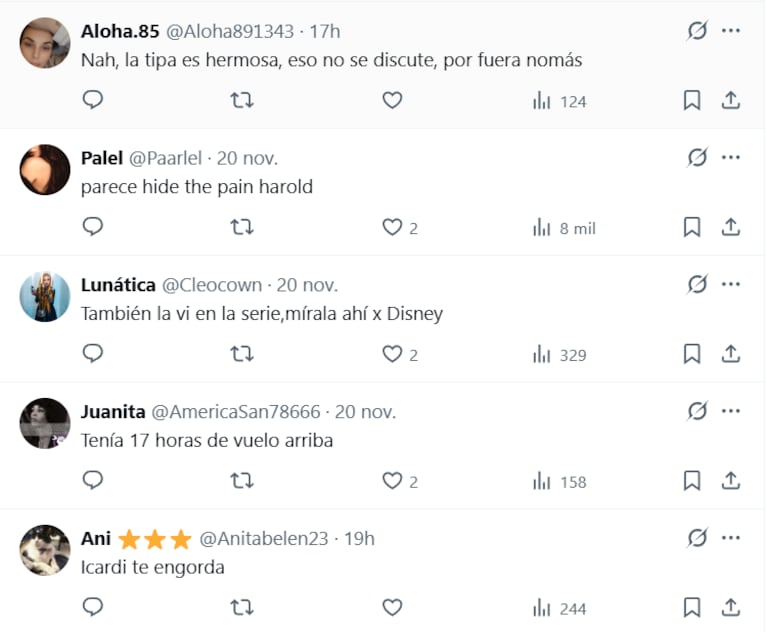Repost Lunática's tweet
The width and height of the screenshot is (767, 632).
tap(242, 354)
